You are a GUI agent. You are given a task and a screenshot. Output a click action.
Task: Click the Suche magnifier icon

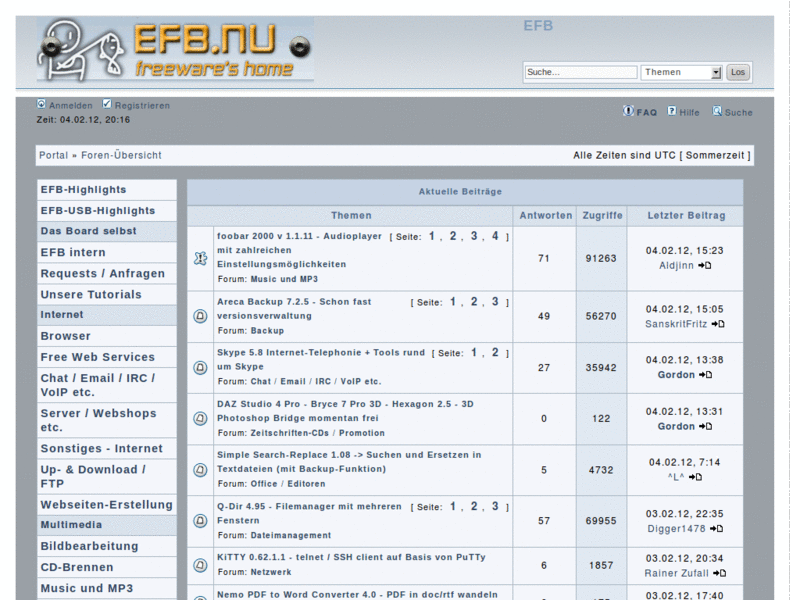[x=717, y=111]
